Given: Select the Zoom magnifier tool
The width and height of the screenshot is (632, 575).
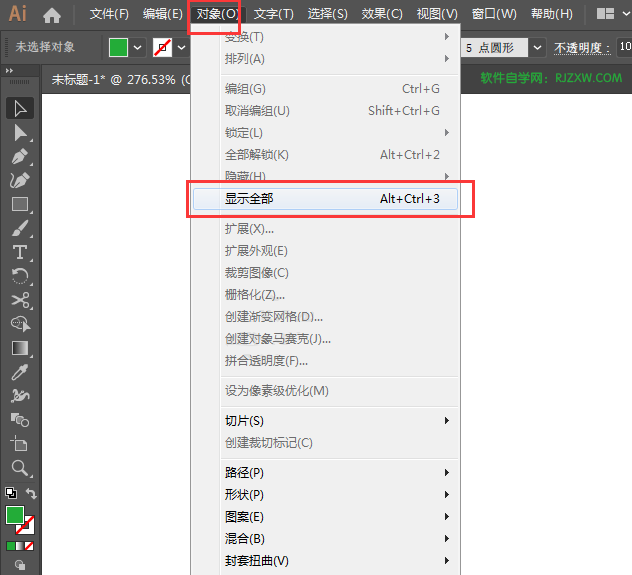Looking at the screenshot, I should [x=20, y=468].
